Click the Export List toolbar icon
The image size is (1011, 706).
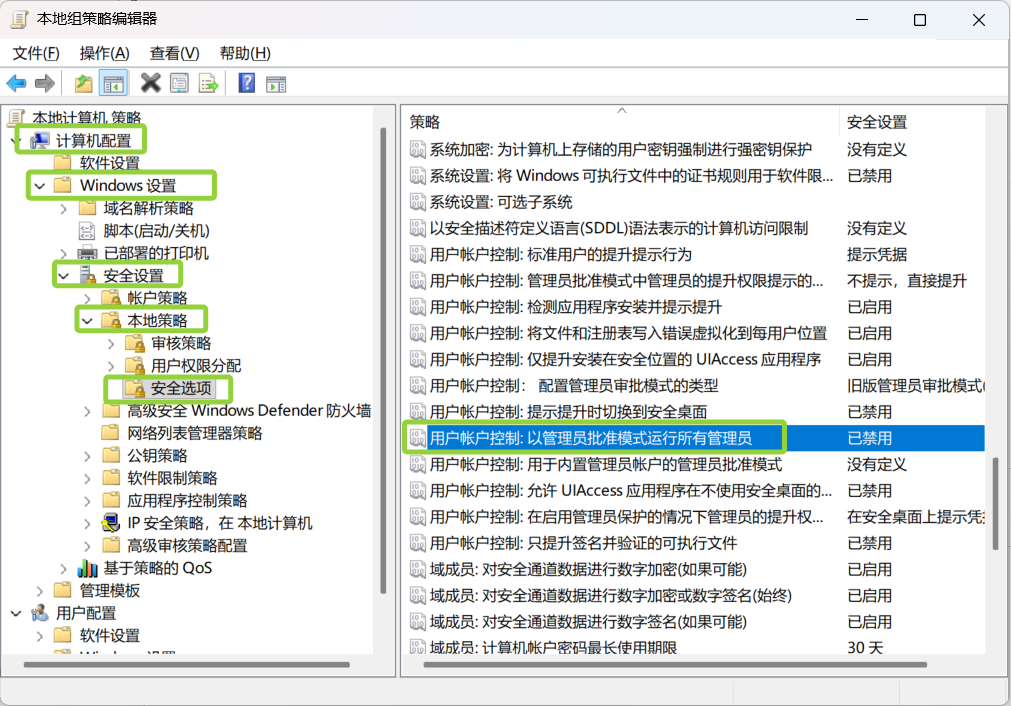208,83
